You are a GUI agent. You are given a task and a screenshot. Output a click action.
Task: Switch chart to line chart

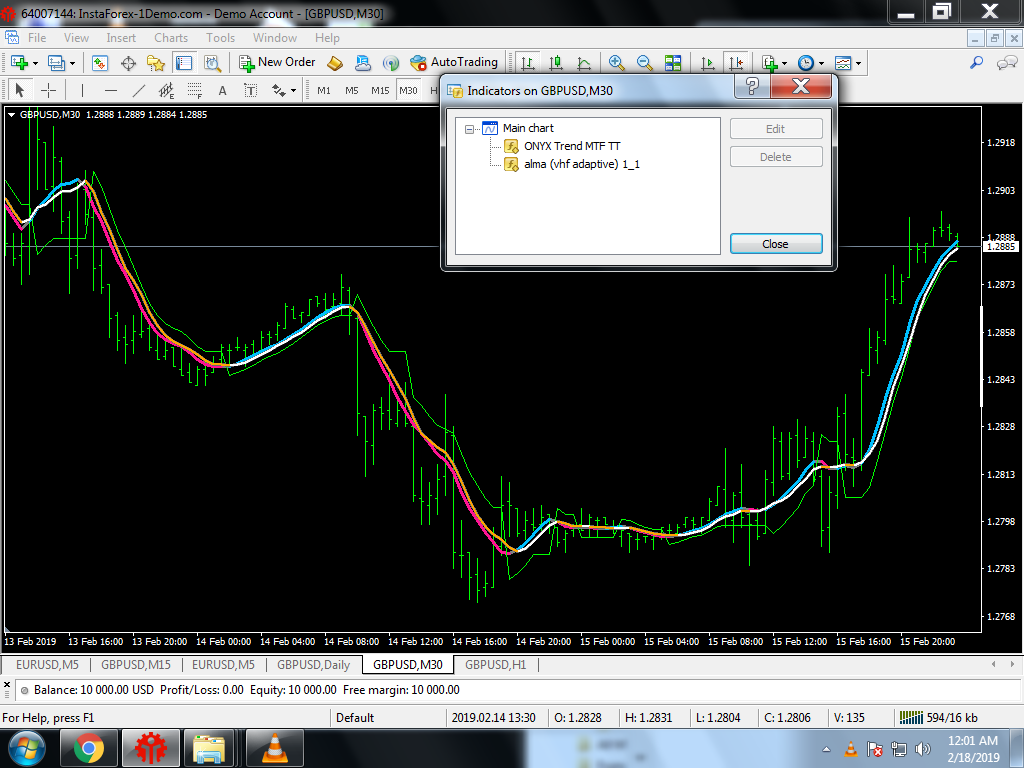coord(584,63)
